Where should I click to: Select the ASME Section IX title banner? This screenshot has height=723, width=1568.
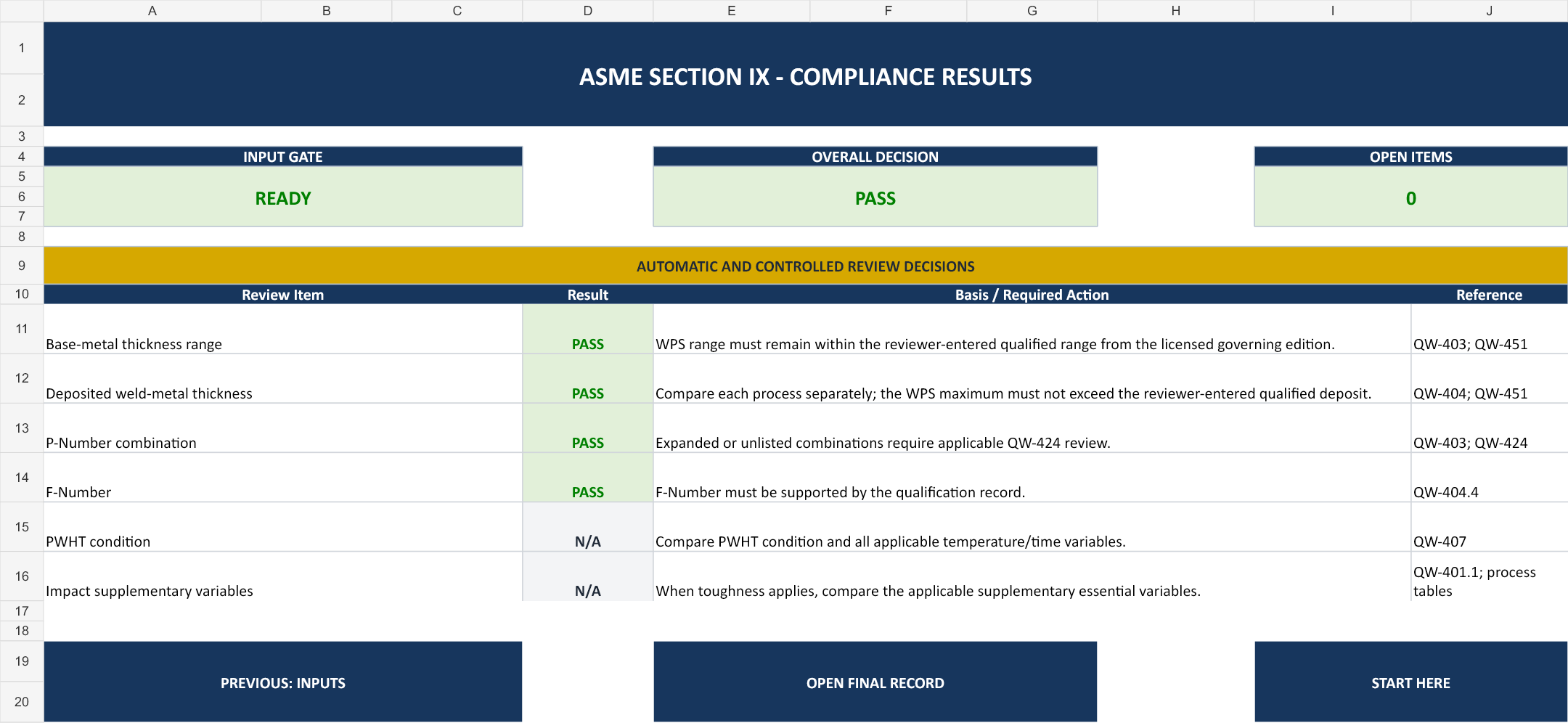(806, 75)
